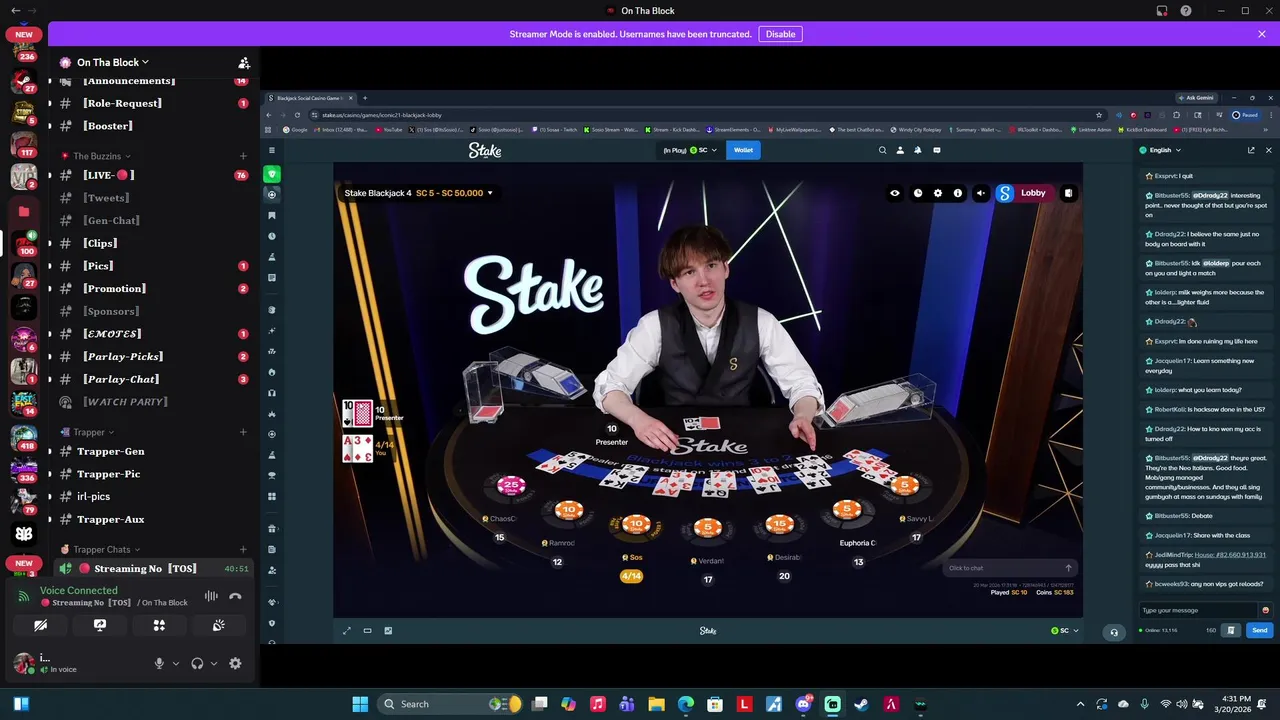
Task: Open Stake site search magnifier
Action: coord(882,150)
